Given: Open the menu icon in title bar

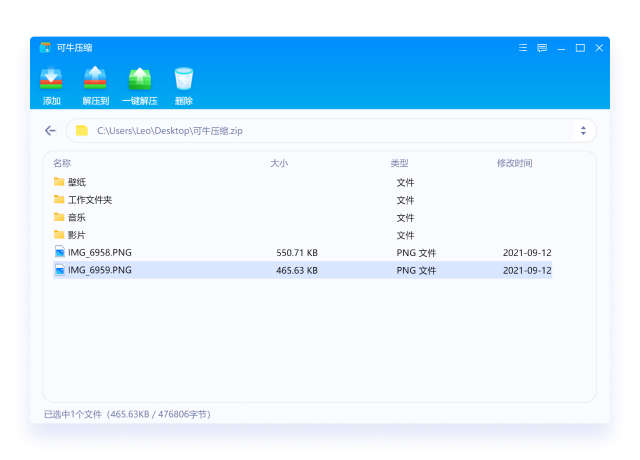Looking at the screenshot, I should click(523, 48).
